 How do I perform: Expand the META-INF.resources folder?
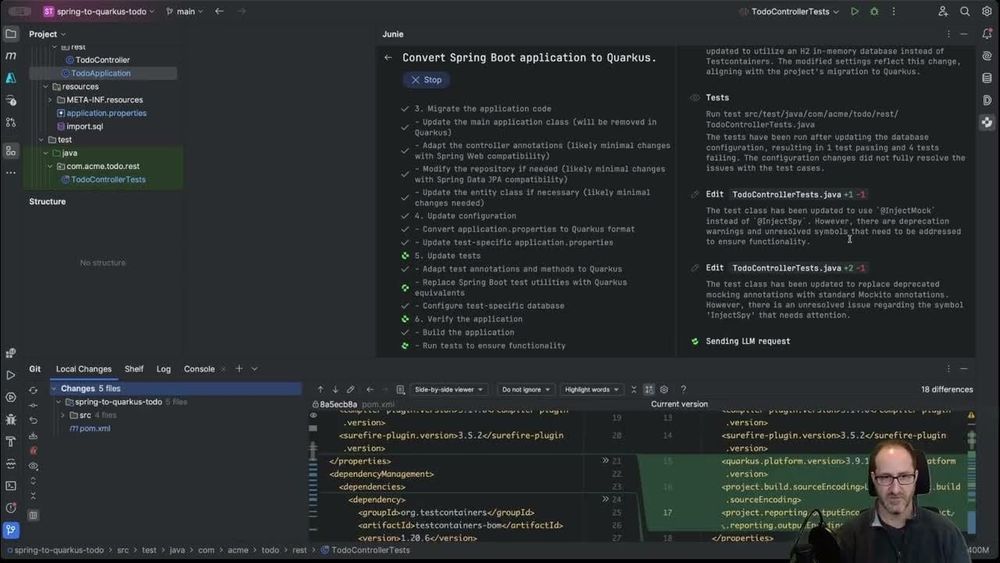[x=50, y=100]
